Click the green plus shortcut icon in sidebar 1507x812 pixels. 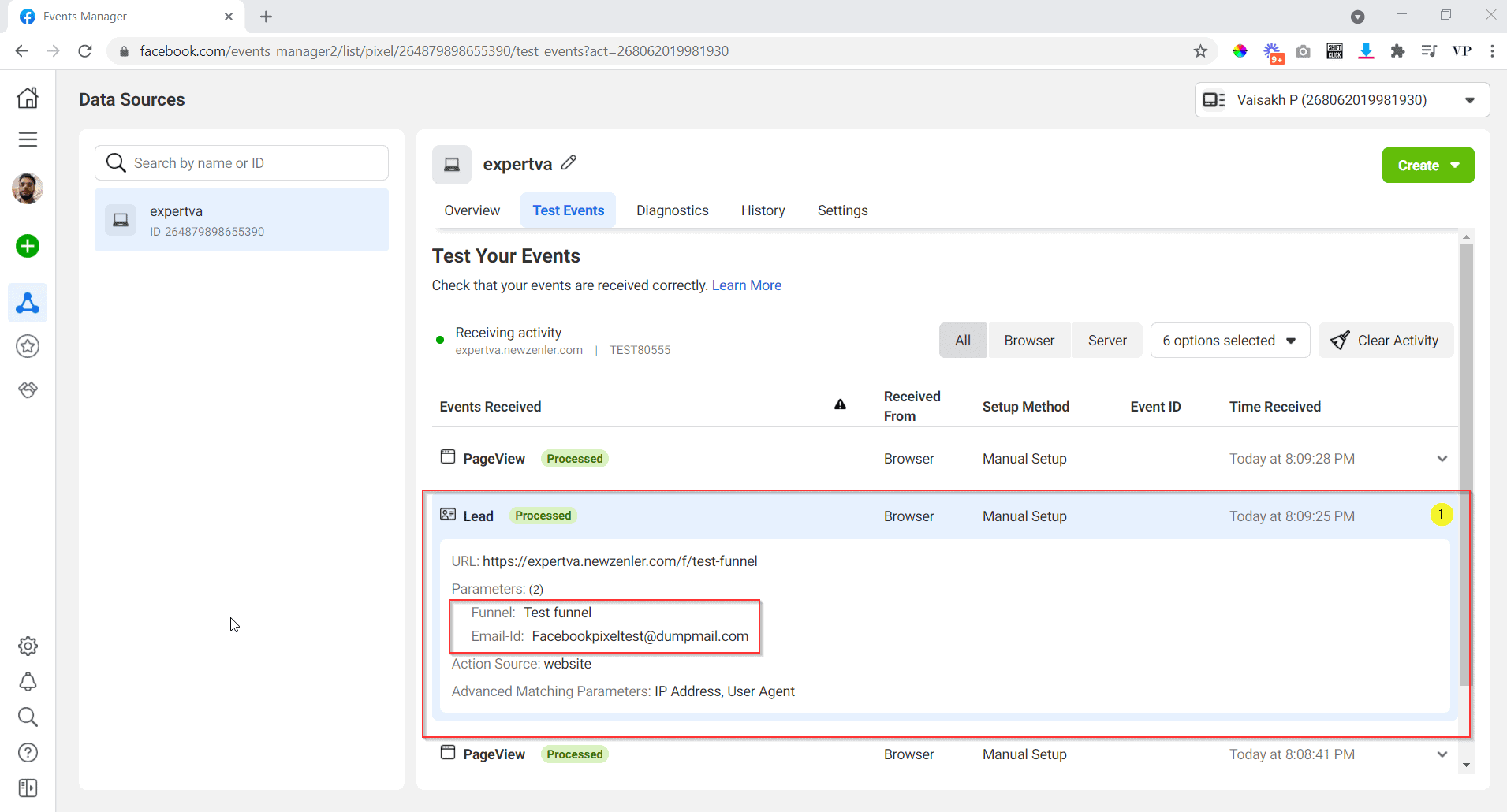pyautogui.click(x=28, y=246)
